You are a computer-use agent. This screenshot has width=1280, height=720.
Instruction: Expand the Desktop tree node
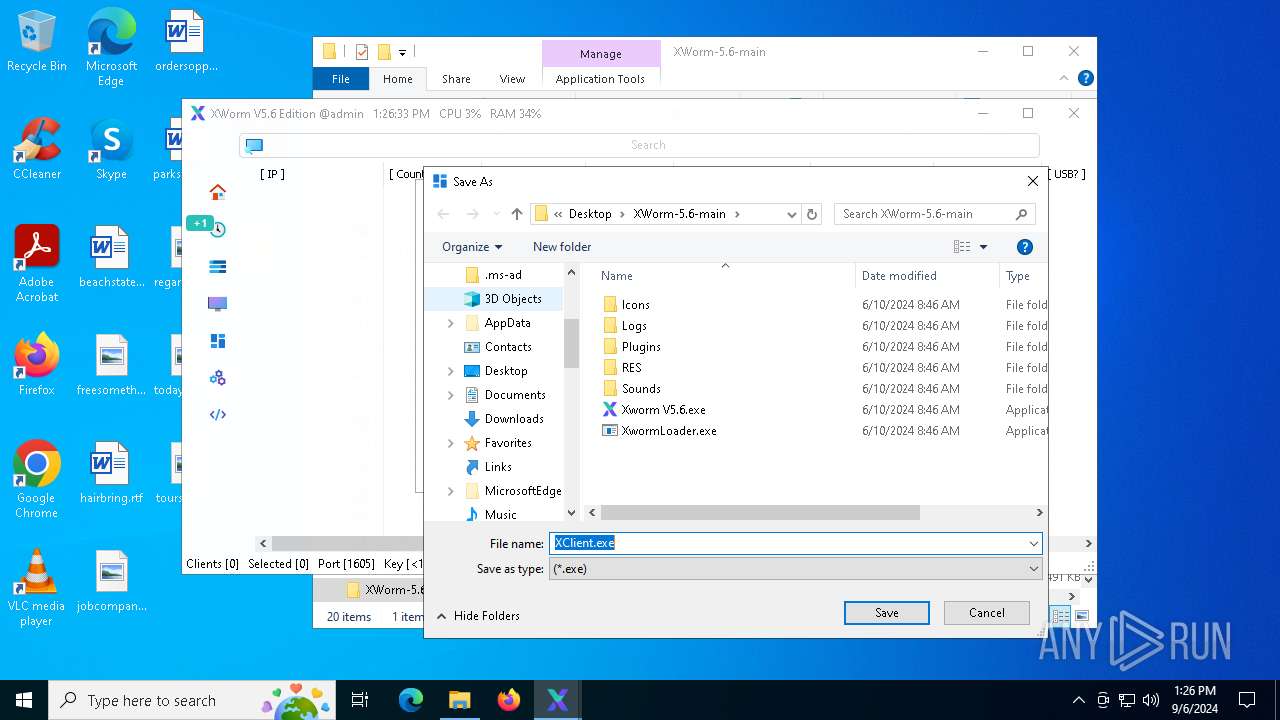pyautogui.click(x=451, y=371)
